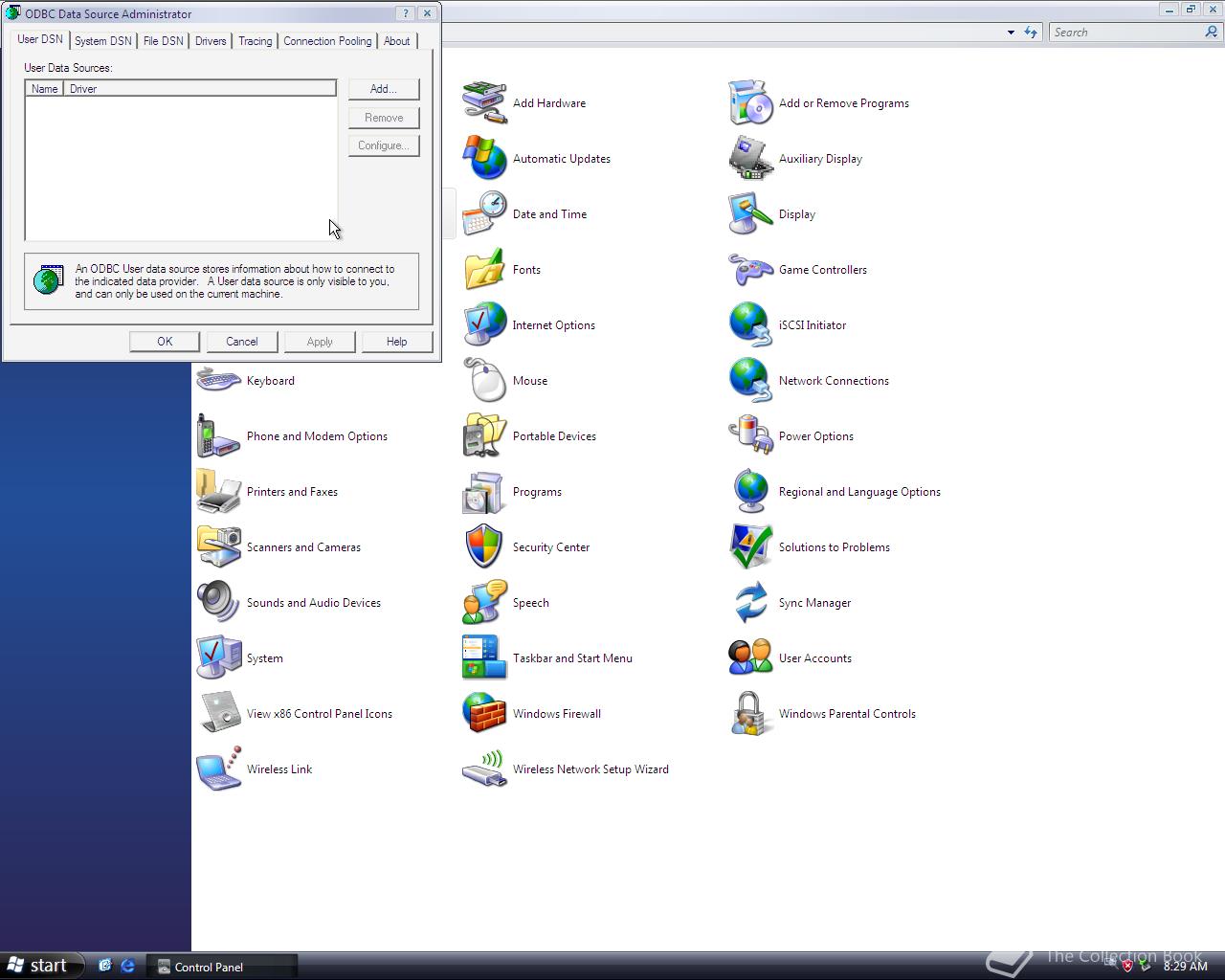Image resolution: width=1225 pixels, height=980 pixels.
Task: Click the red security shield tray icon
Action: pyautogui.click(x=1127, y=966)
